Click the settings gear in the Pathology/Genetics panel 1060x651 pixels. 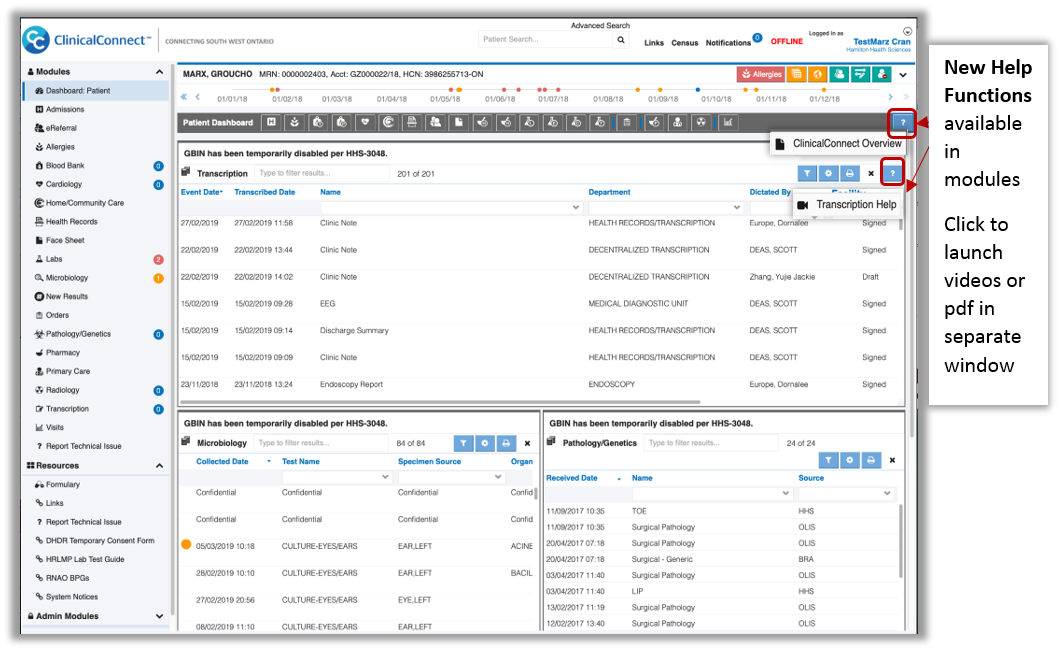[x=850, y=460]
